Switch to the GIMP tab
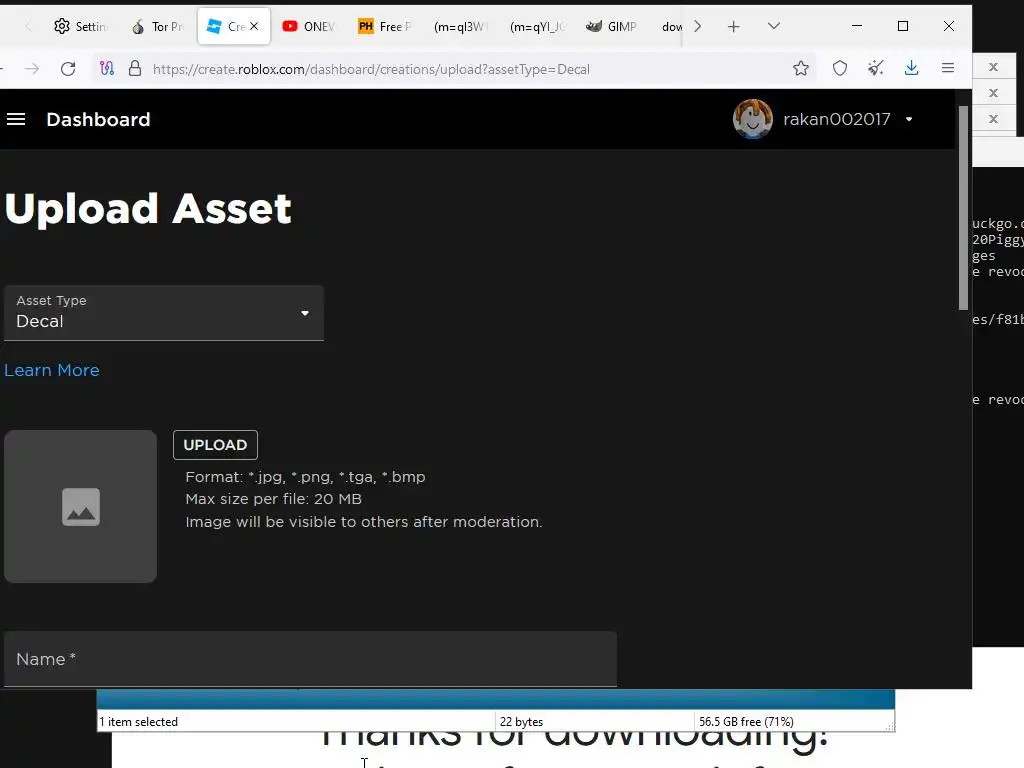The image size is (1024, 768). 611,27
